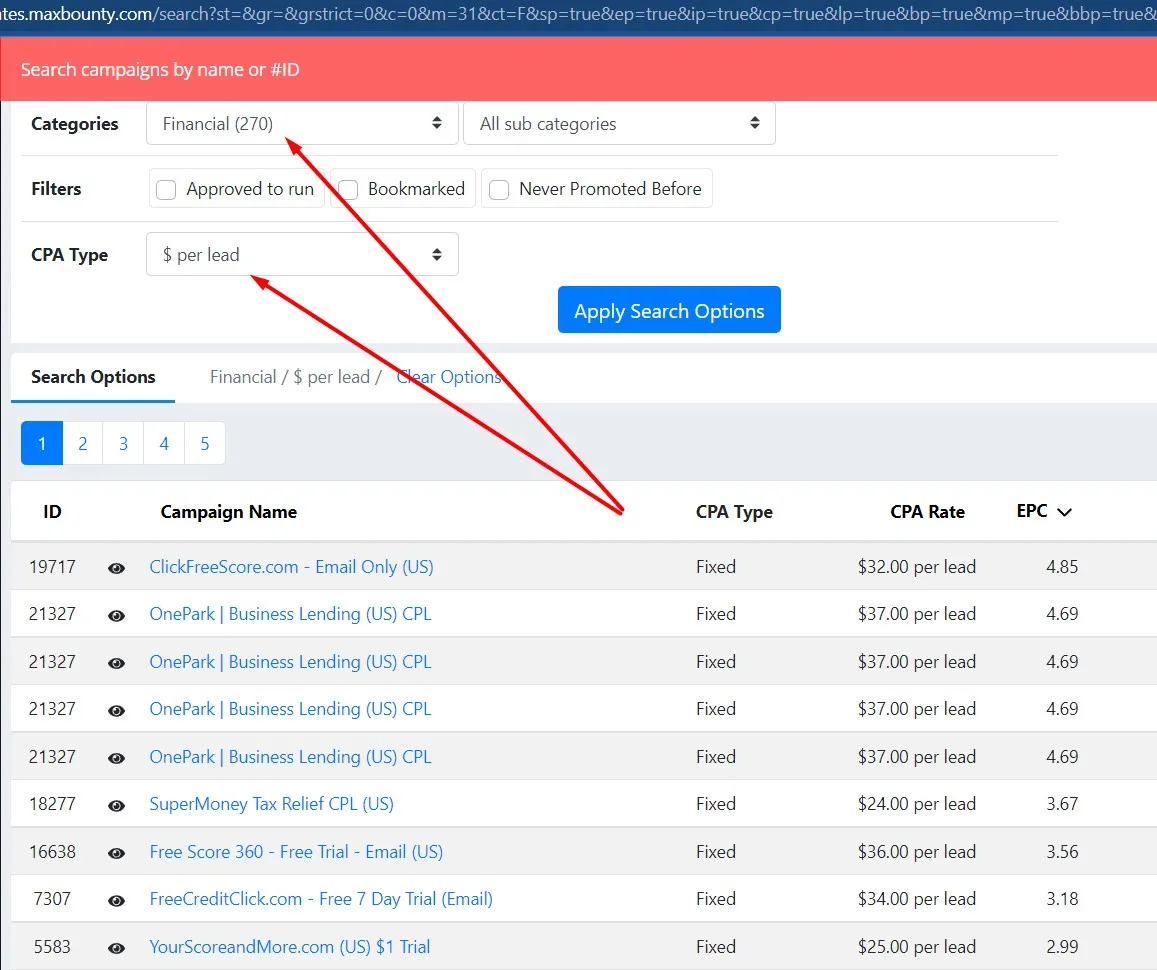
Task: Select campaign ID 16638 cell
Action: [x=52, y=852]
